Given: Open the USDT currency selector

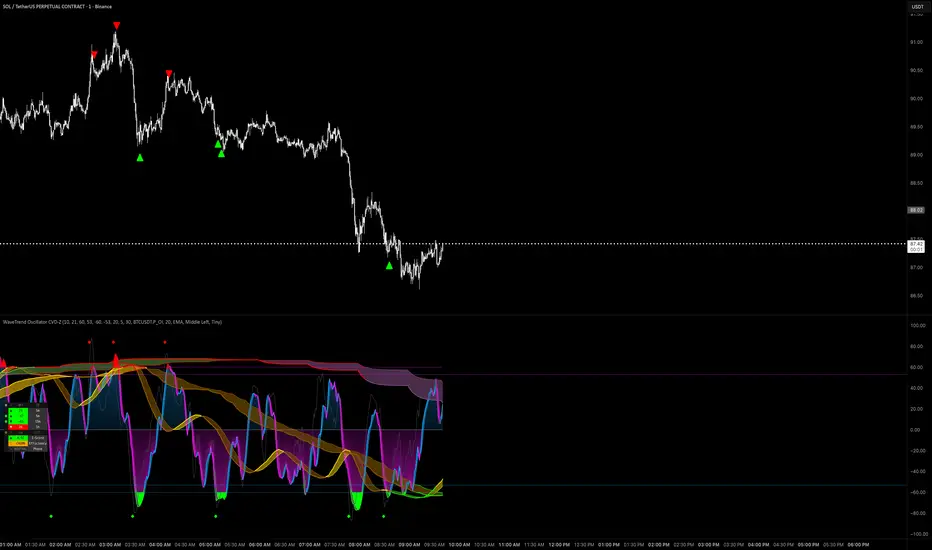Looking at the screenshot, I should [916, 9].
